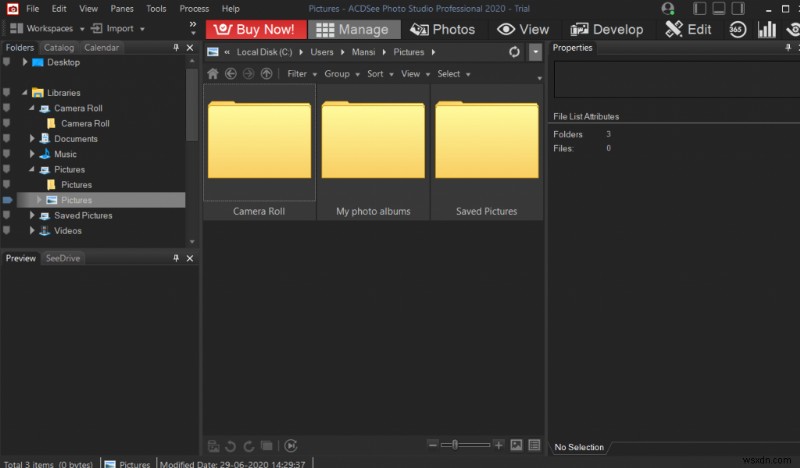This screenshot has width=800, height=468.
Task: Navigate back with the left arrow icon
Action: (x=231, y=74)
